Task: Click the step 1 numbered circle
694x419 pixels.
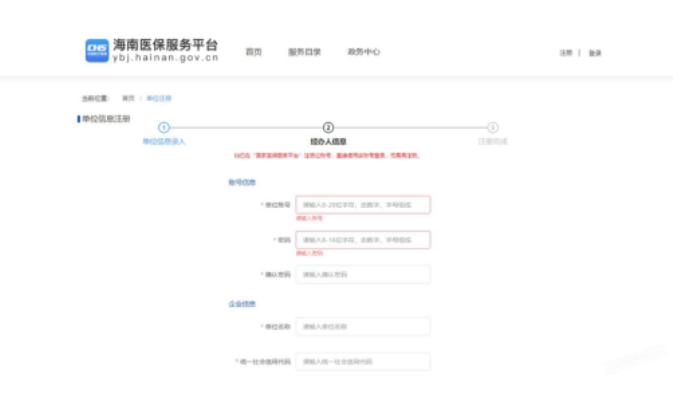Action: click(x=164, y=128)
